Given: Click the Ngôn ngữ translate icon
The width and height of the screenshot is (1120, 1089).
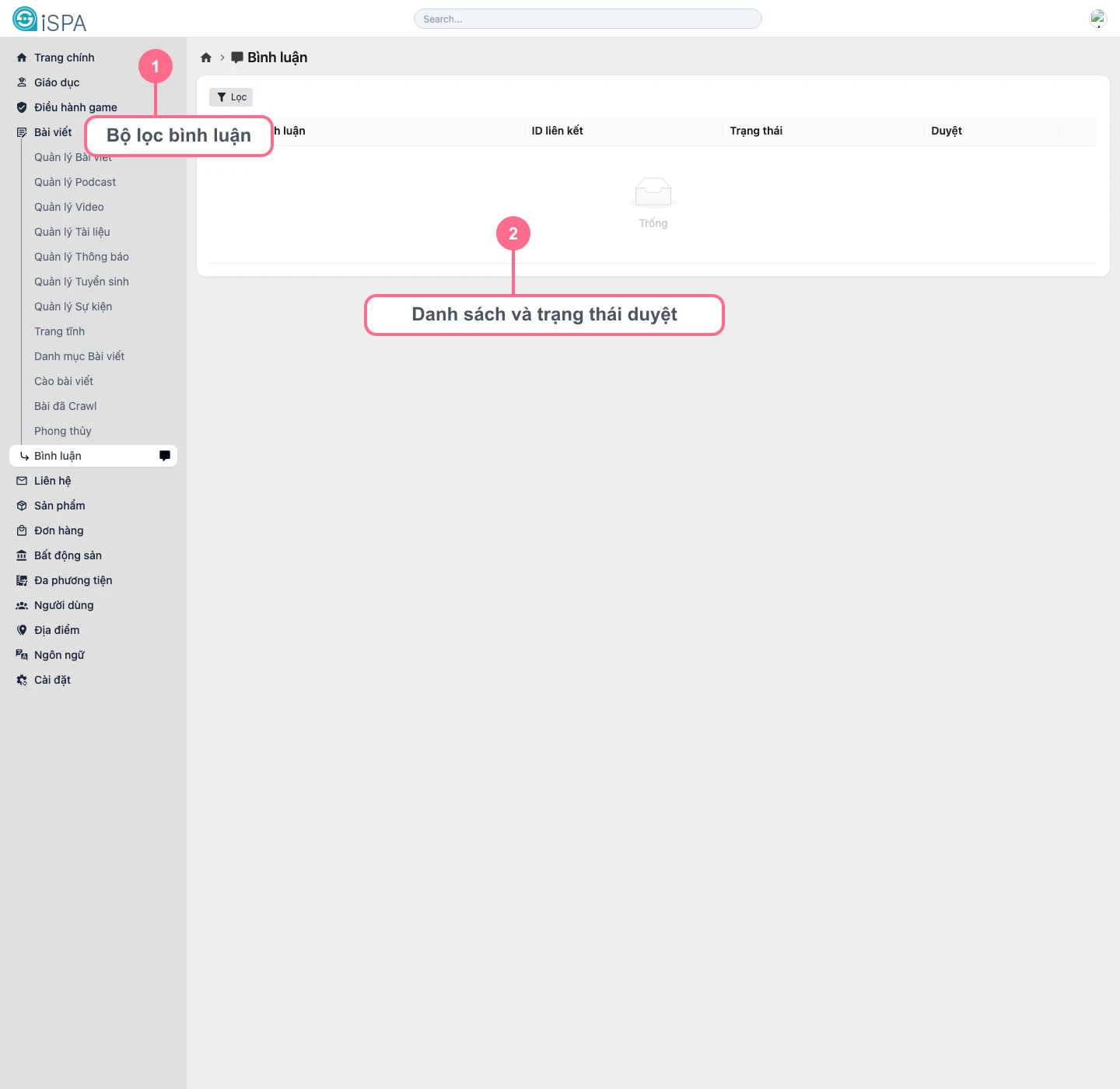Looking at the screenshot, I should [22, 655].
